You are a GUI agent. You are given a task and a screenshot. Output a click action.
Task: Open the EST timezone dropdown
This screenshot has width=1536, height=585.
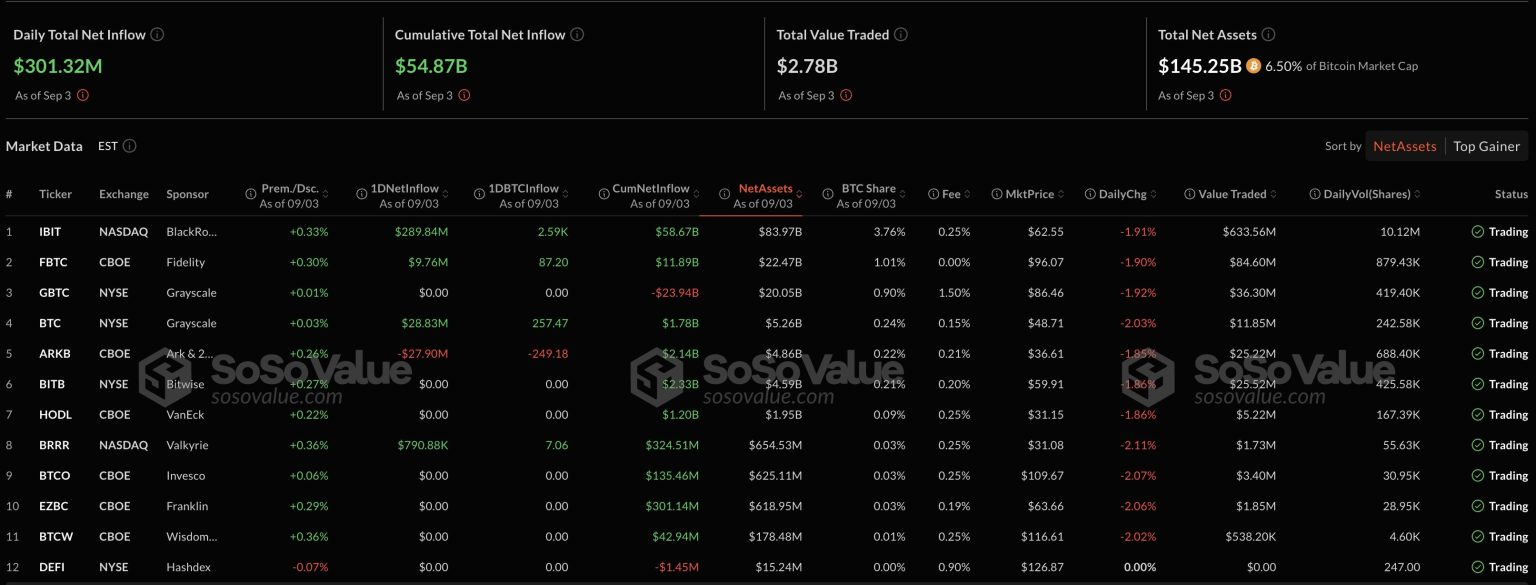coord(107,146)
